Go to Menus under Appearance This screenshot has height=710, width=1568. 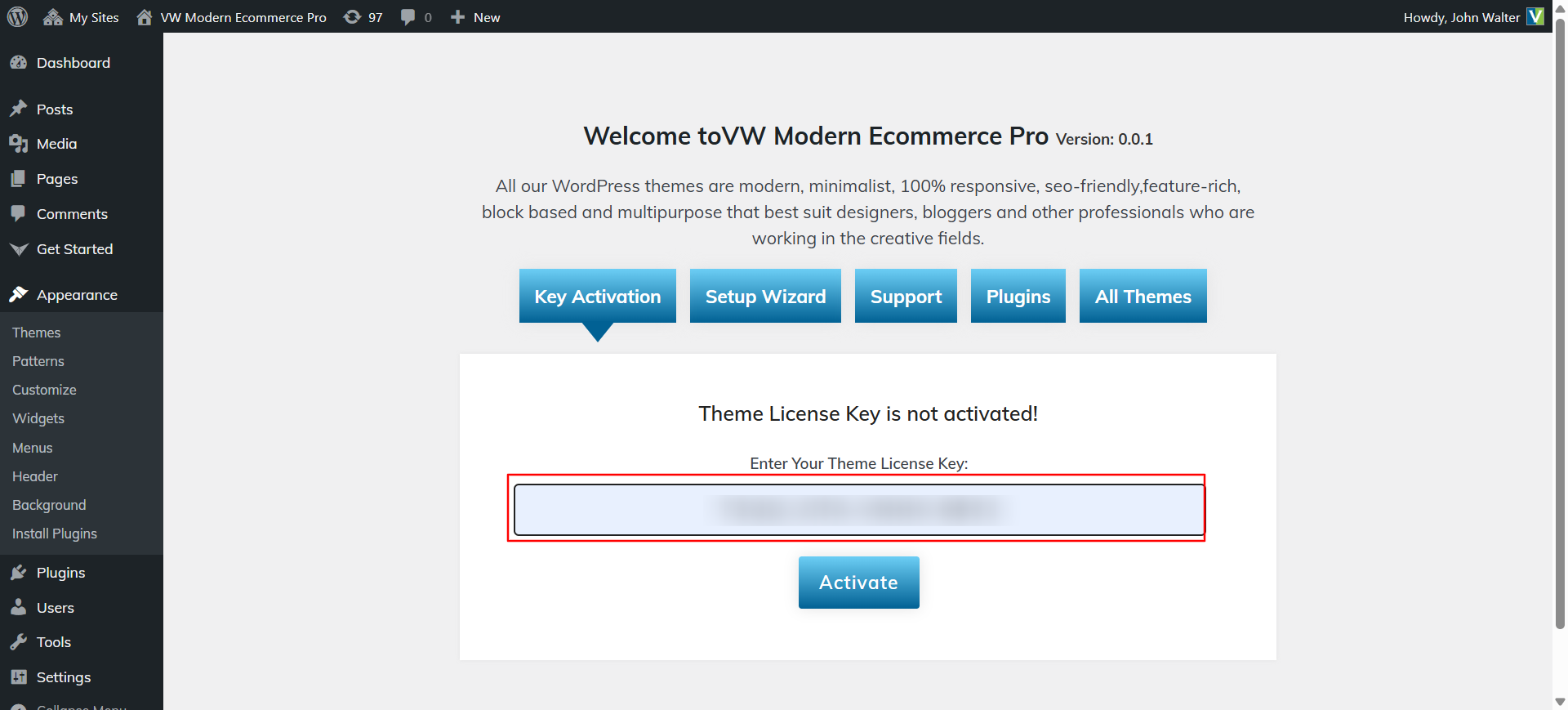33,448
